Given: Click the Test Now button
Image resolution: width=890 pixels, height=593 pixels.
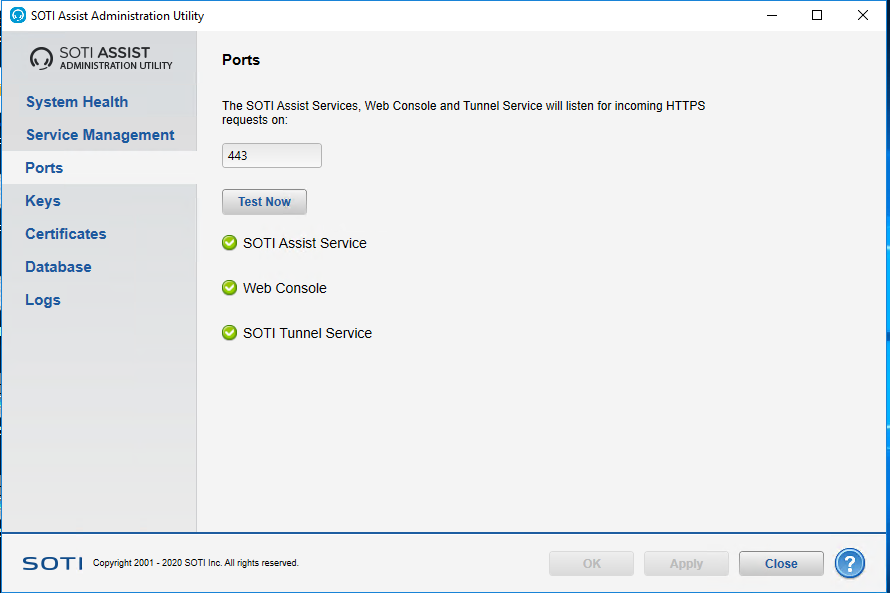Looking at the screenshot, I should pyautogui.click(x=265, y=202).
